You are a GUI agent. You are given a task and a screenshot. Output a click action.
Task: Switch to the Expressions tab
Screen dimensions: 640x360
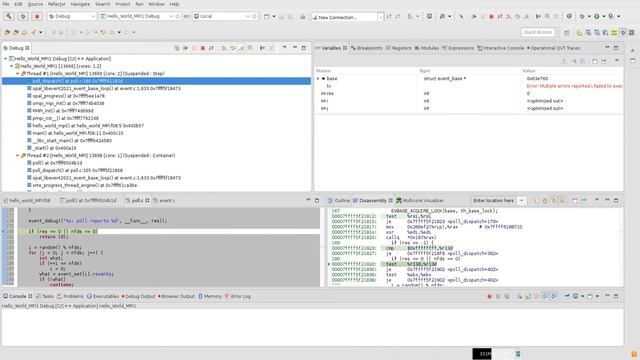coord(458,48)
